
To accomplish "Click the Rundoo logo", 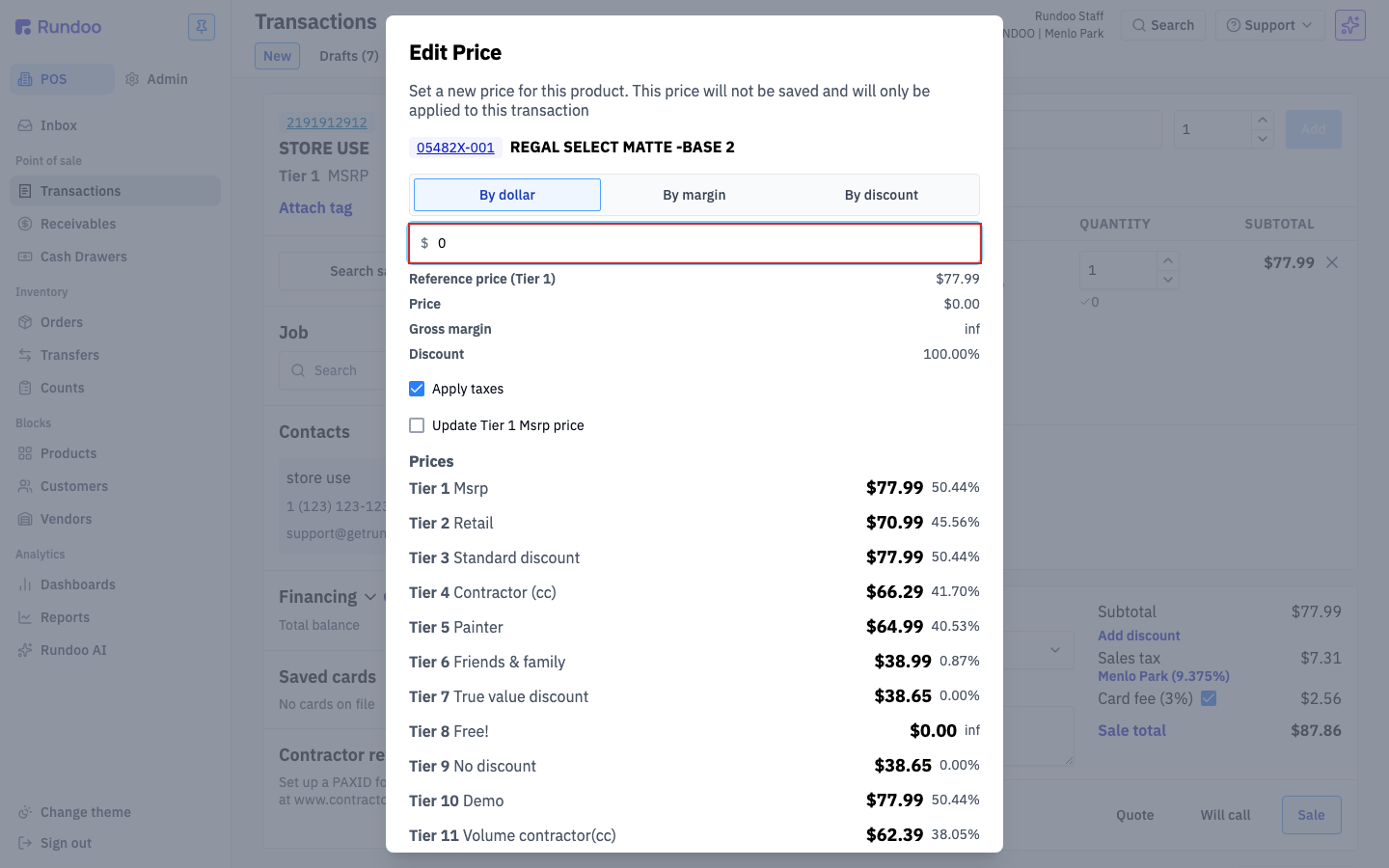I will pos(59,27).
